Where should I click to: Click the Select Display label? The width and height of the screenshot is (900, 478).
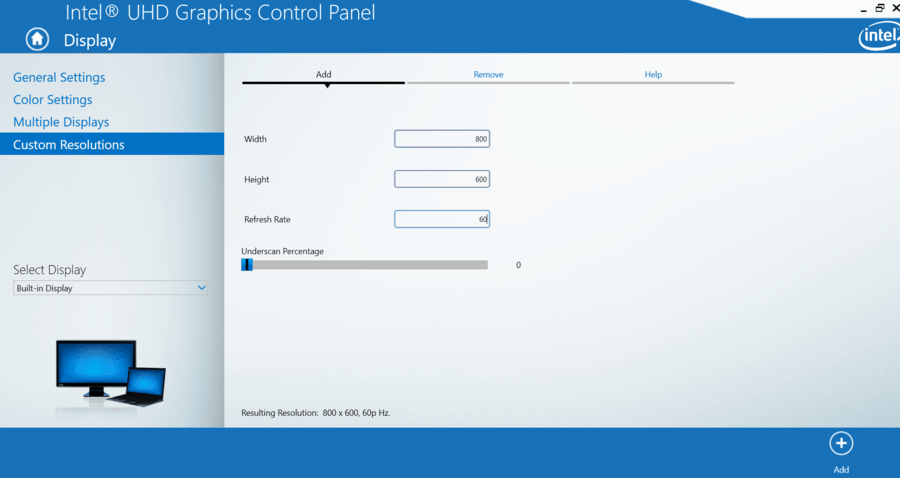[x=49, y=270]
